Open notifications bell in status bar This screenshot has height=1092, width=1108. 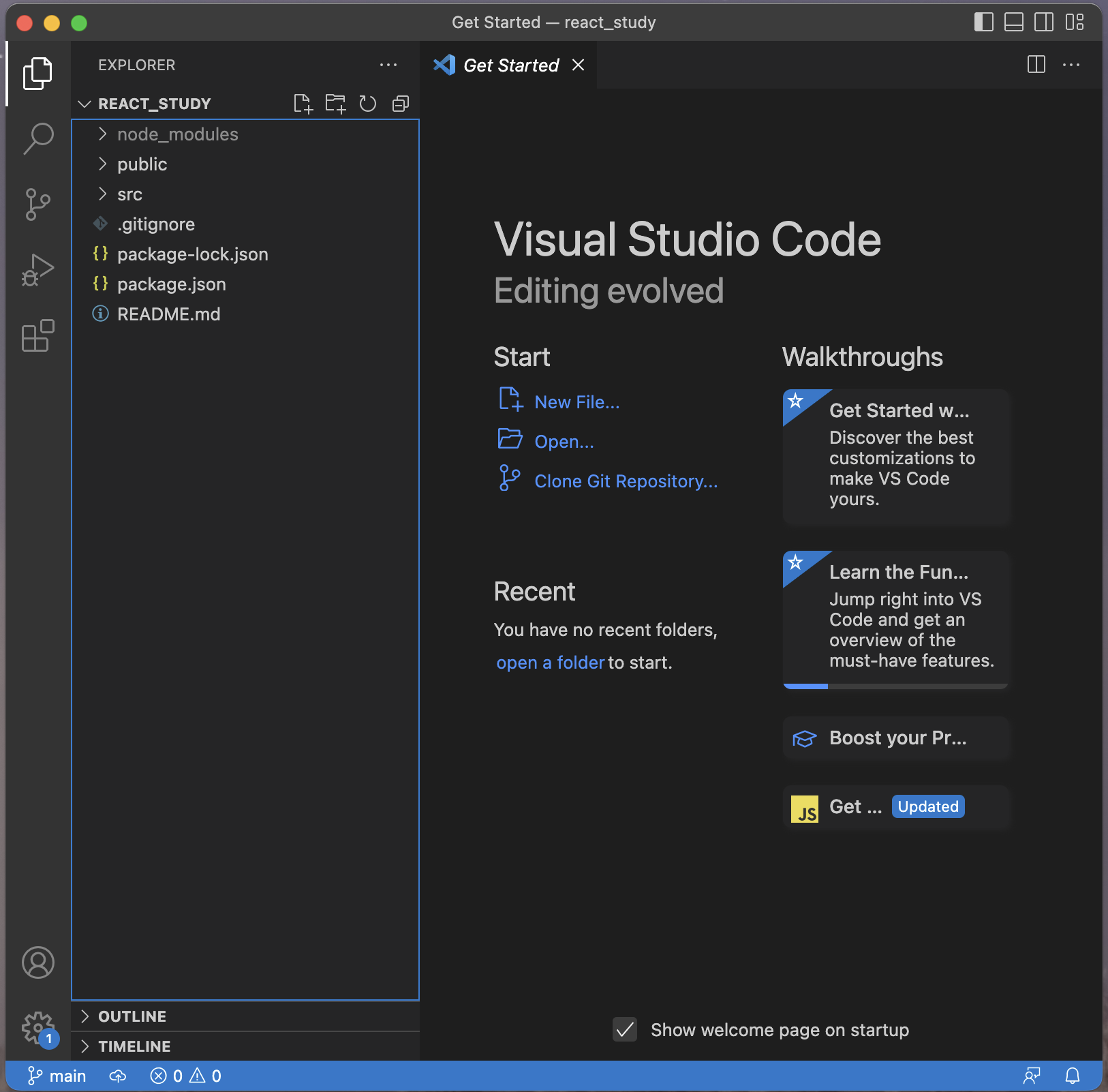pyautogui.click(x=1073, y=1076)
